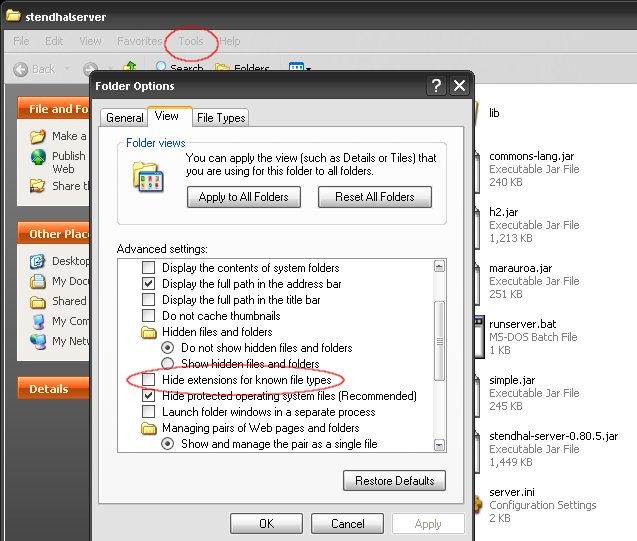Click the Publish to Web globe icon

[x=38, y=157]
